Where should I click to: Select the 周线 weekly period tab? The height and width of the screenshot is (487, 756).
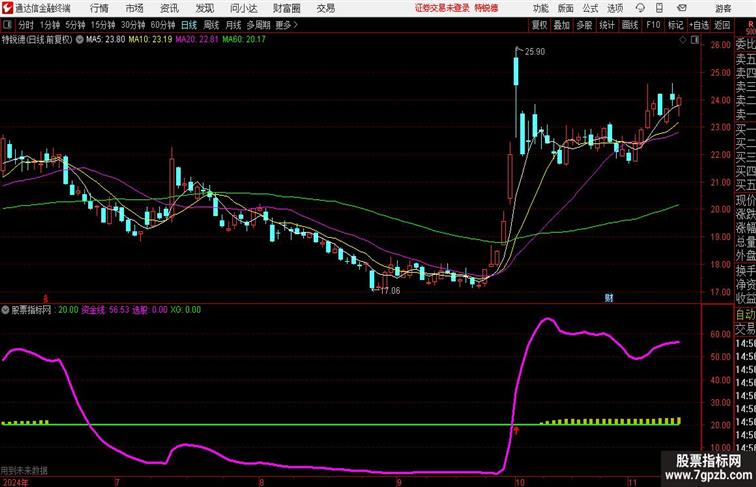(211, 25)
